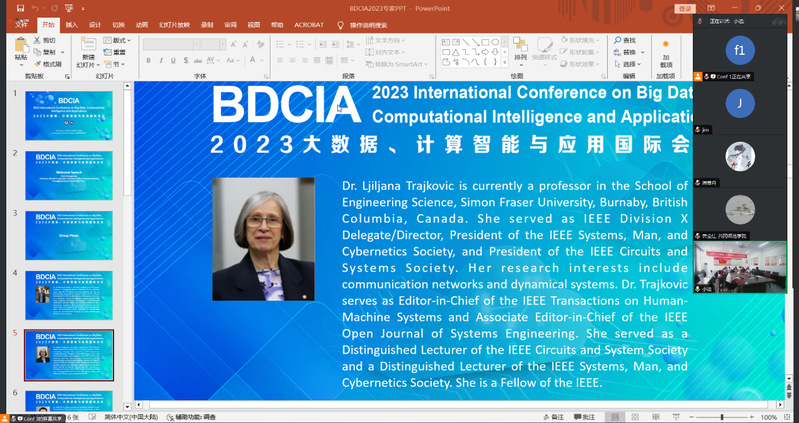The width and height of the screenshot is (799, 423).
Task: Toggle Underline formatting
Action: (174, 61)
